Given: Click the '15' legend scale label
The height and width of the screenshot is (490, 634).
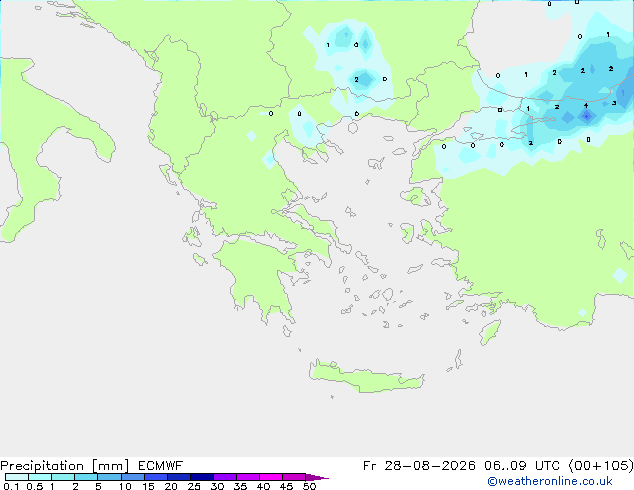Looking at the screenshot, I should click(148, 486).
